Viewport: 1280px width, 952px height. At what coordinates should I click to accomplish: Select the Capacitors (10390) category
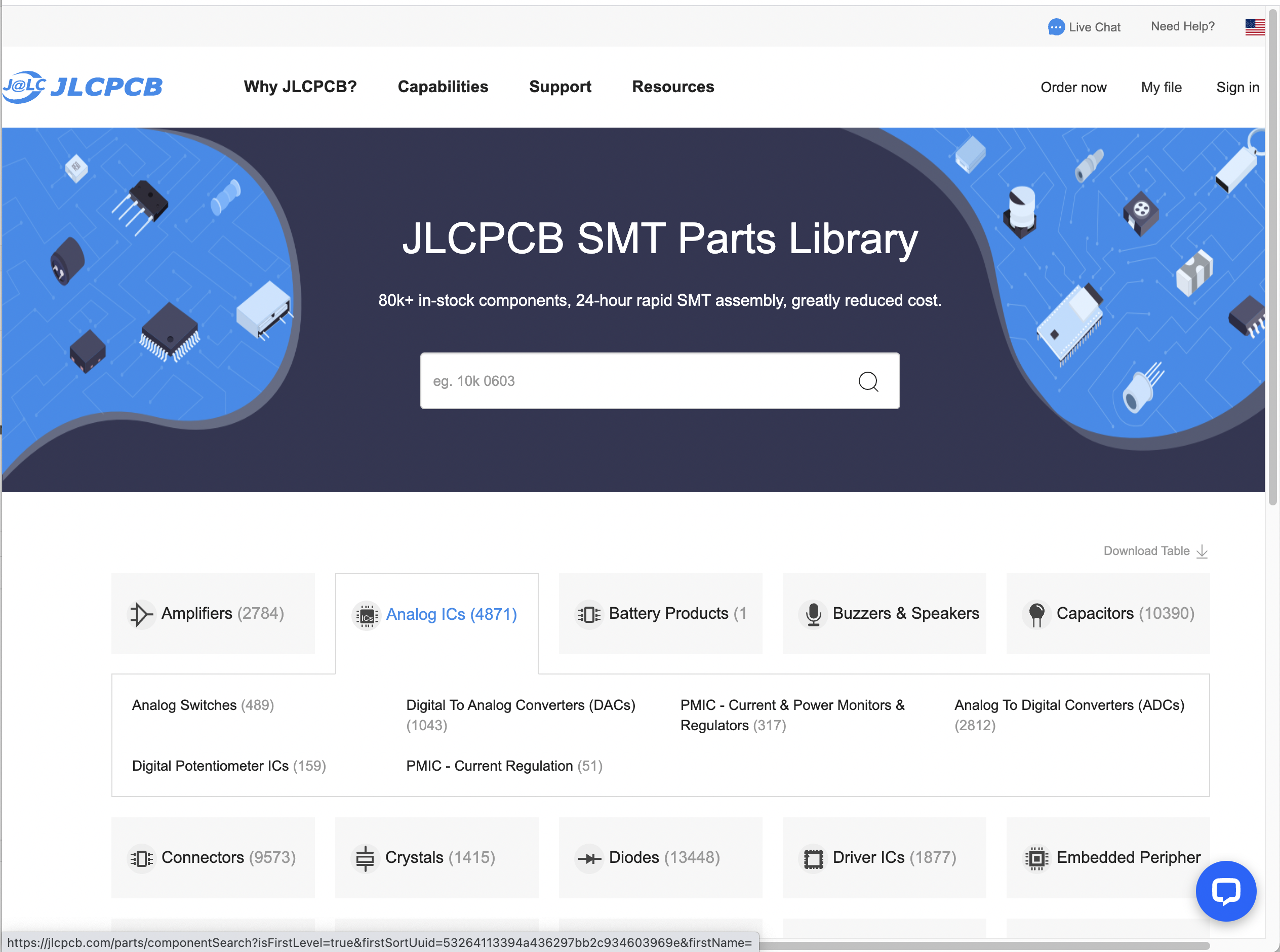point(1108,613)
